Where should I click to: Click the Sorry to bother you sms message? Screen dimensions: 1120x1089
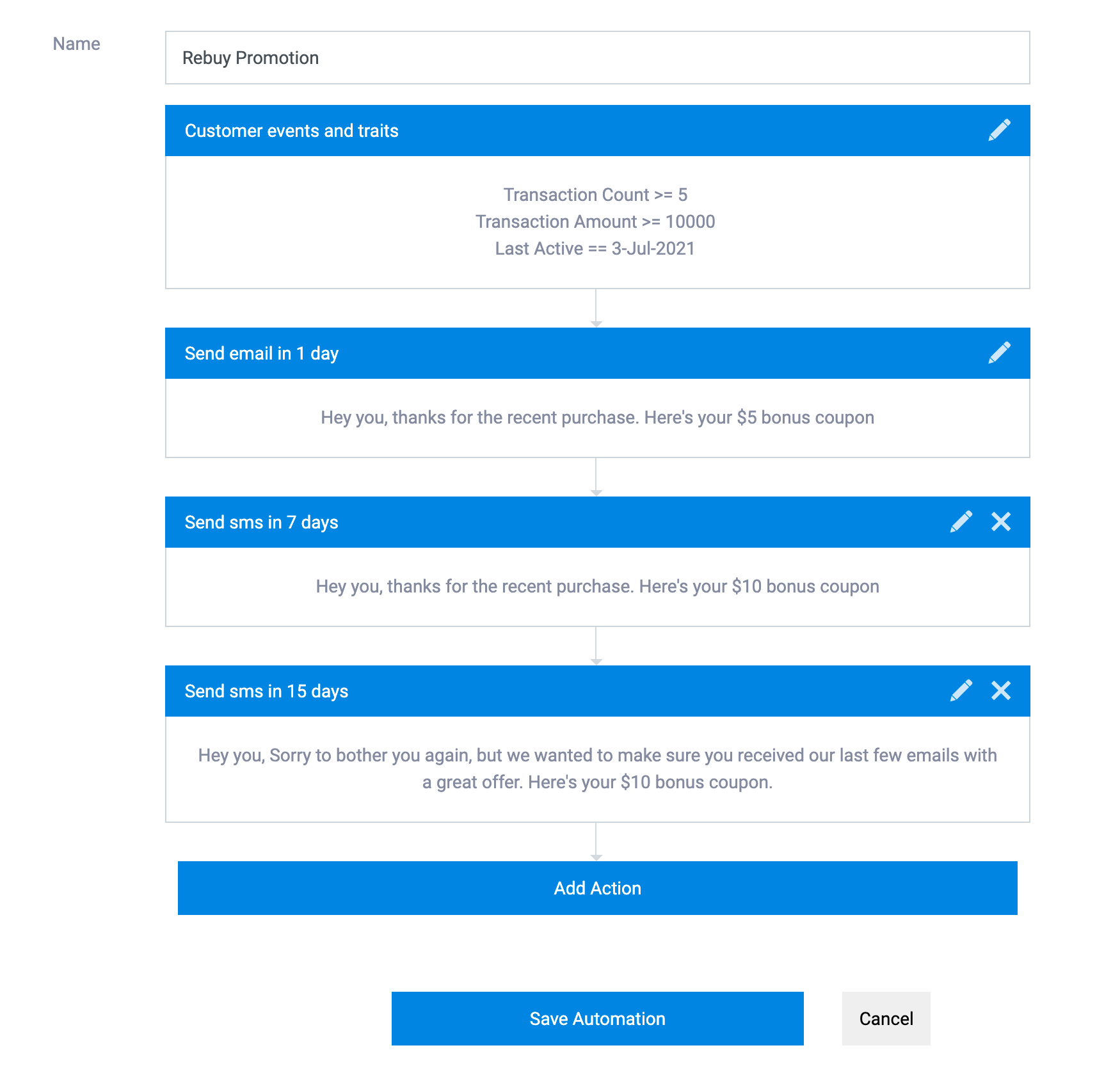(597, 768)
